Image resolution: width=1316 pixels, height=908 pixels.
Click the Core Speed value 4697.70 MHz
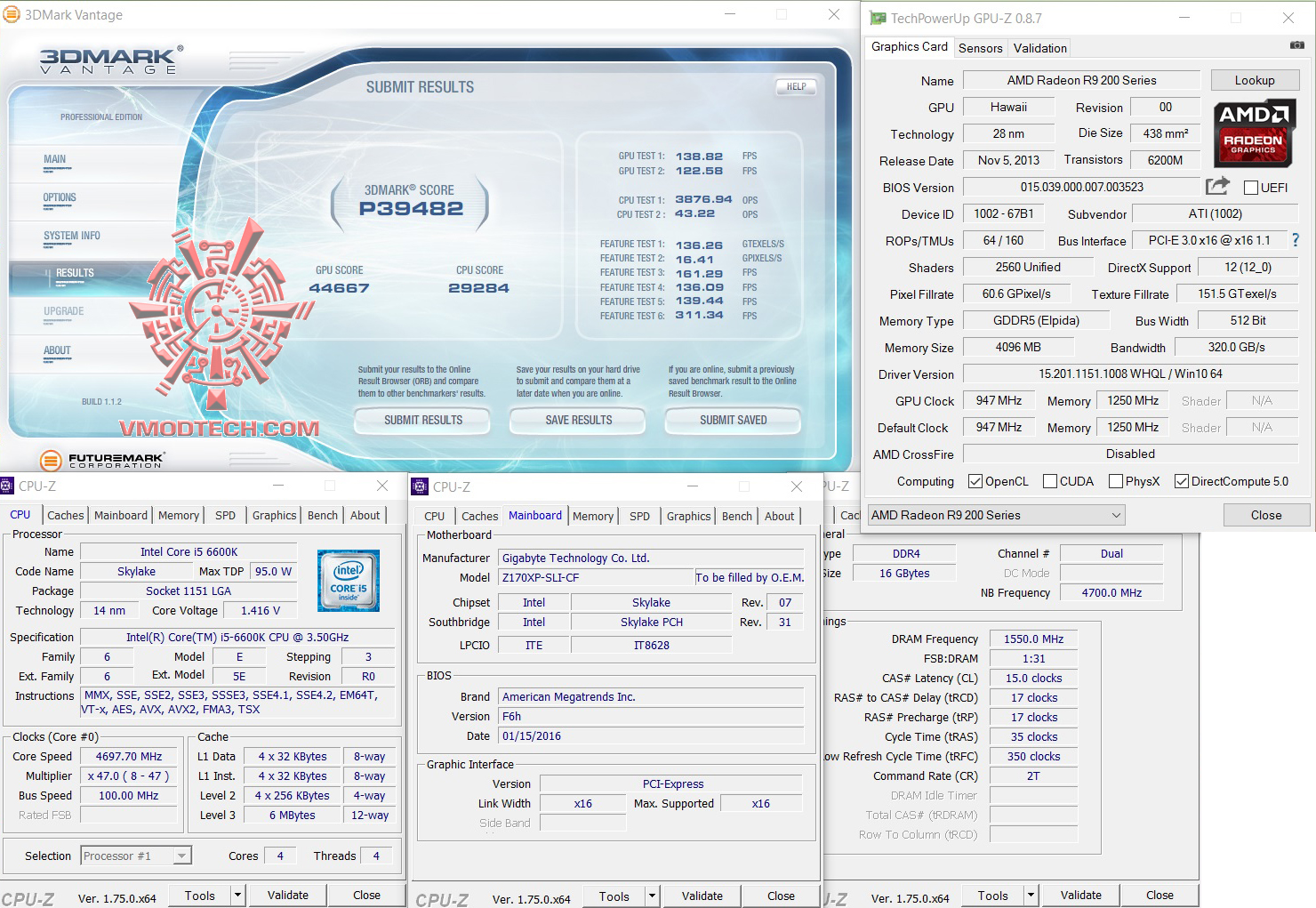pyautogui.click(x=129, y=757)
